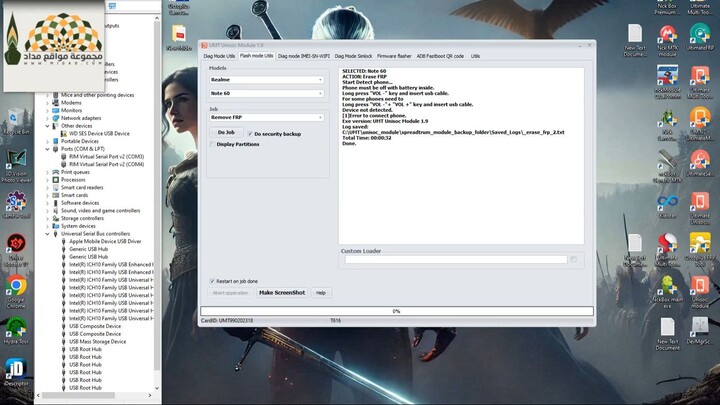Collapse Universal Serial Bus controllers node
Viewport: 720px width, 405px height.
[x=47, y=234]
